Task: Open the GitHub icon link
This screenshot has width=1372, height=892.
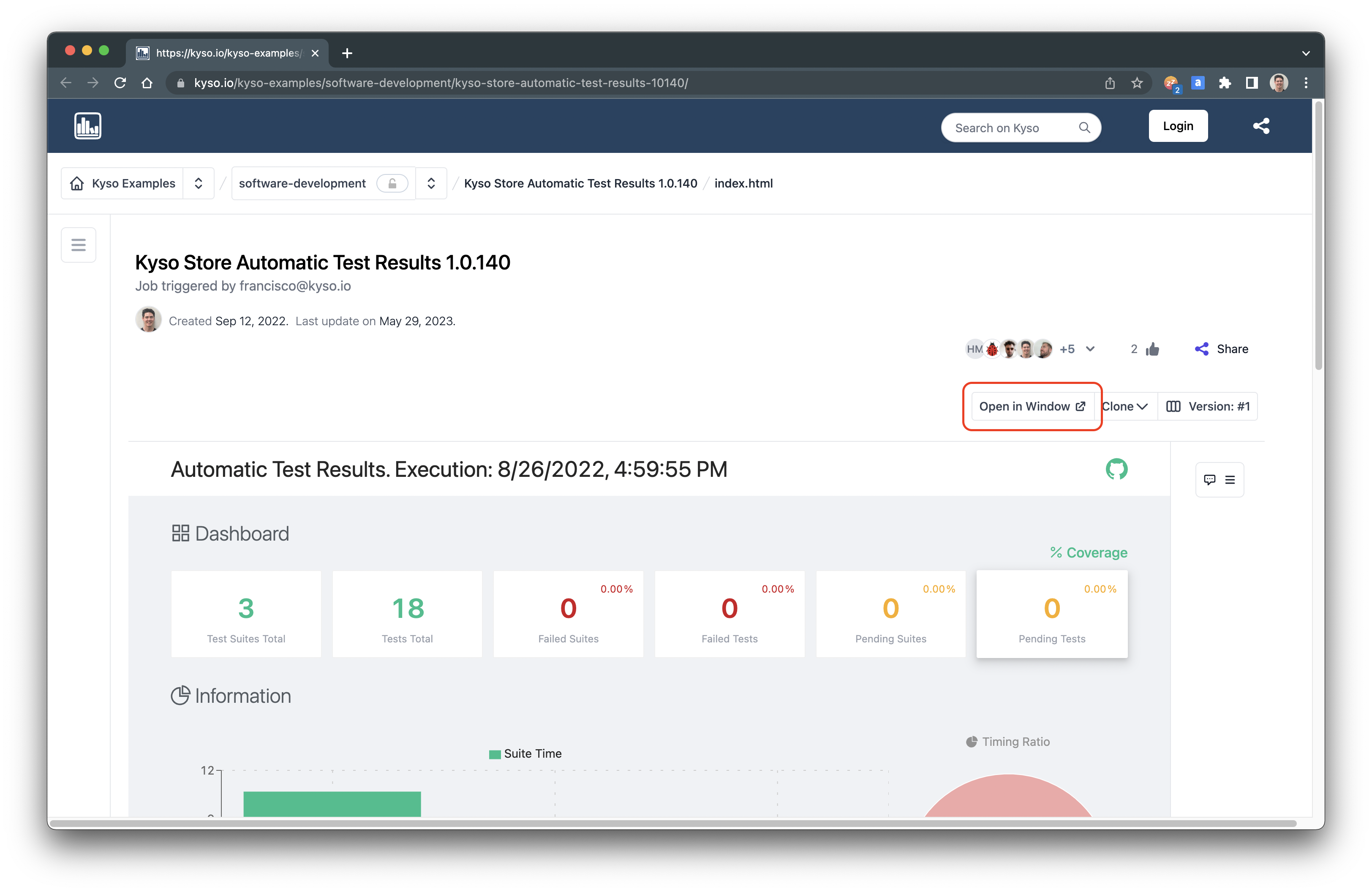Action: 1116,469
